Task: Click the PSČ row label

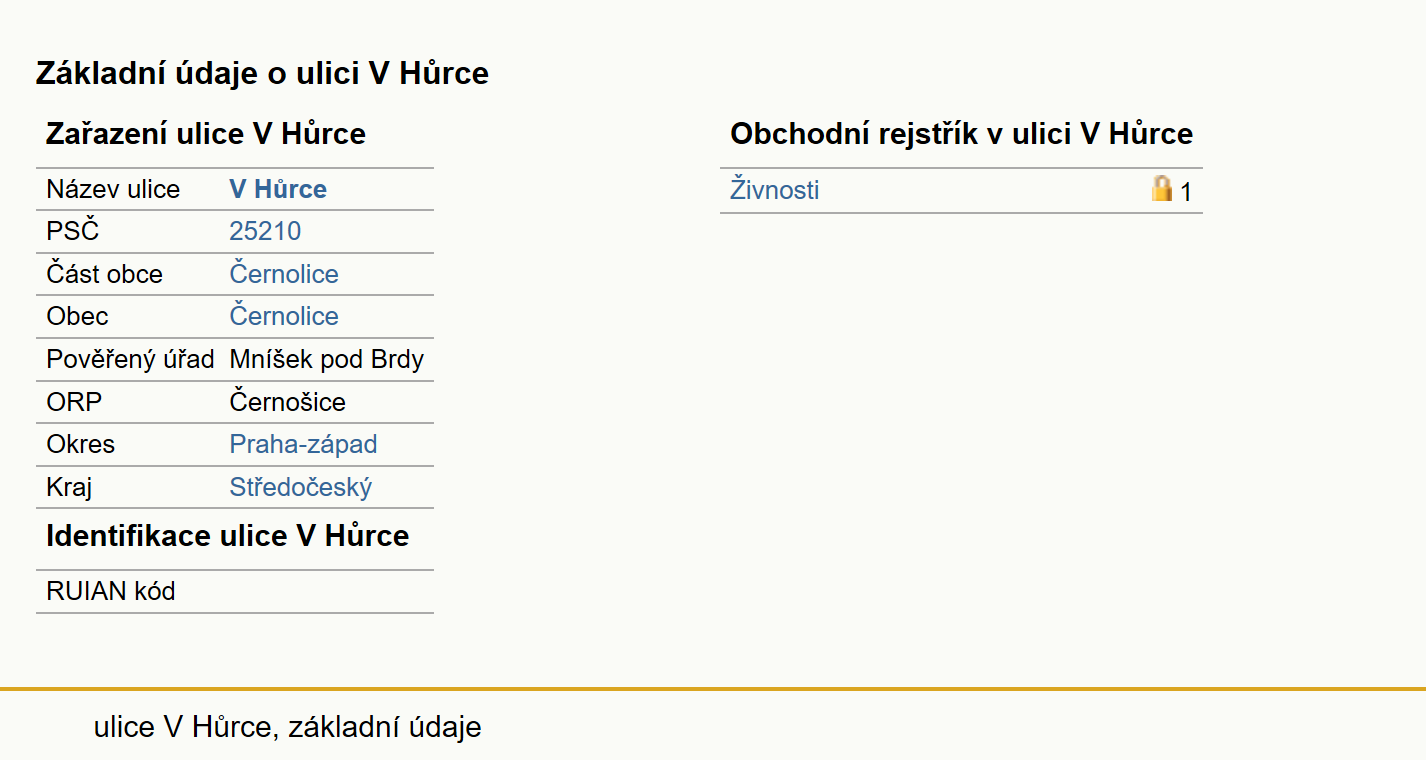Action: [73, 232]
